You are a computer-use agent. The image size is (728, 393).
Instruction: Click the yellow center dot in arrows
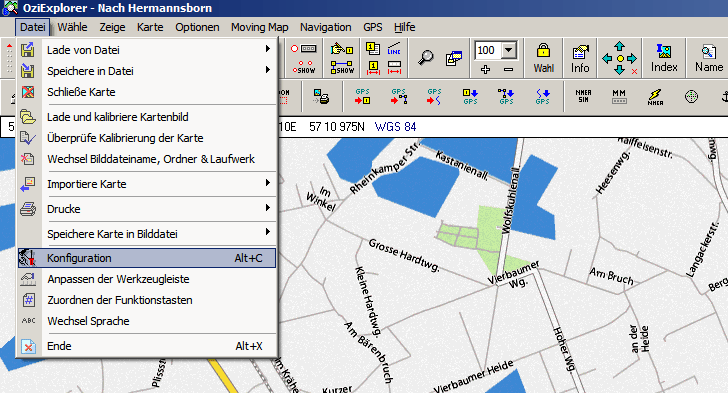tap(620, 59)
